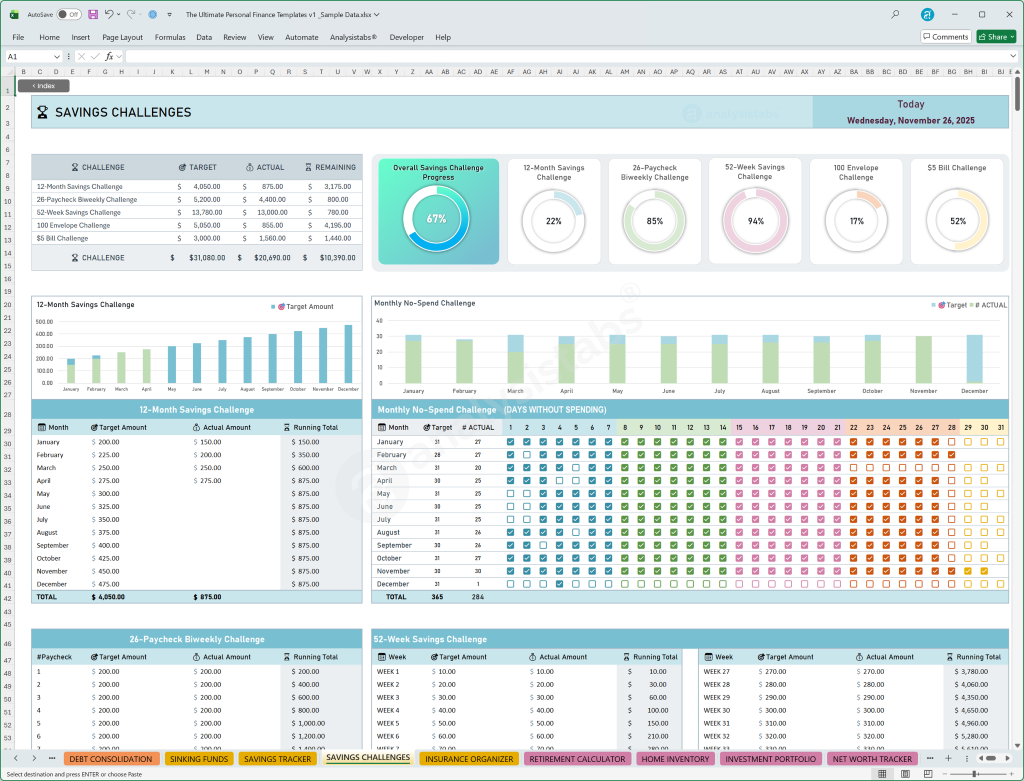
Task: Click the Index back button
Action: pyautogui.click(x=43, y=86)
